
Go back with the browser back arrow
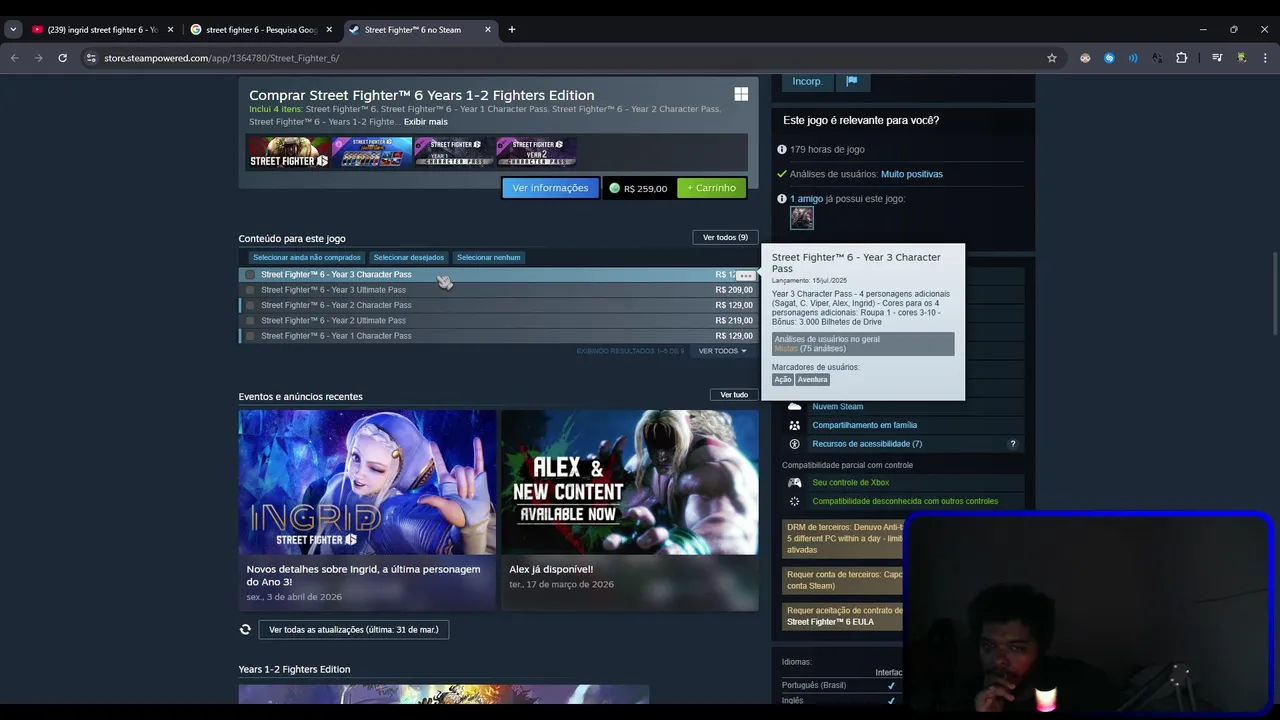click(15, 58)
